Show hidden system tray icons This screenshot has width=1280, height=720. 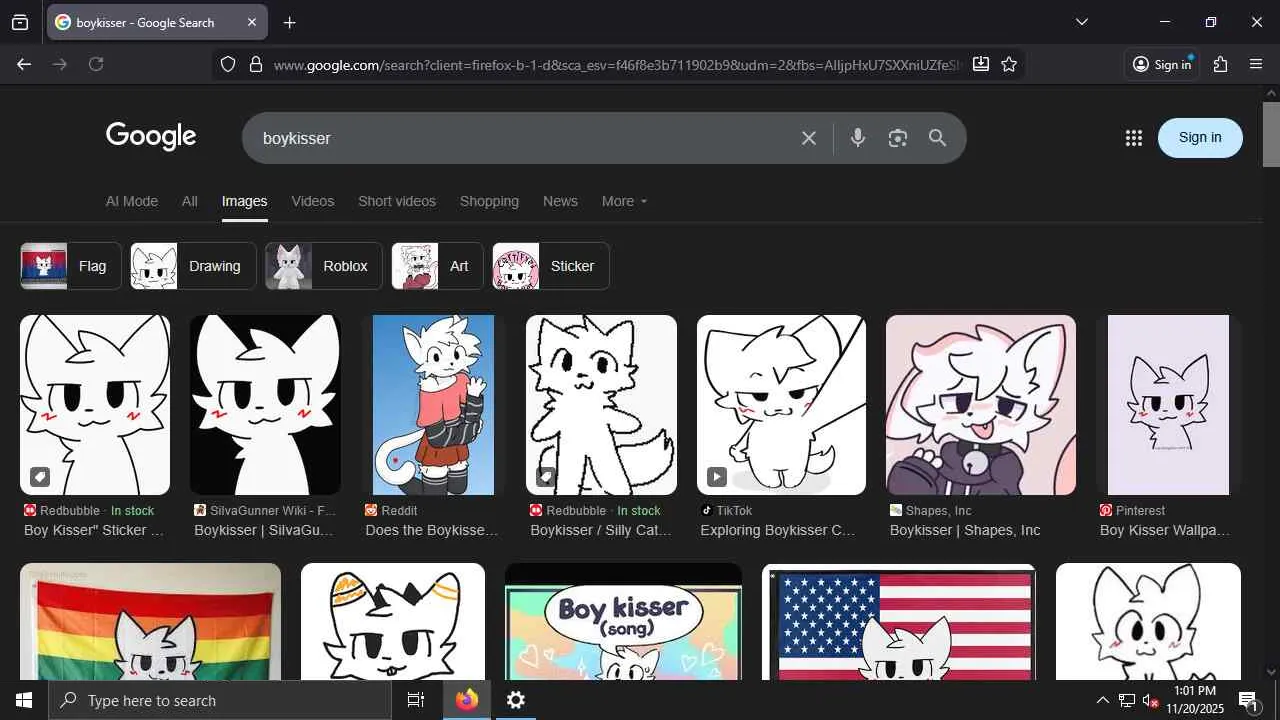[x=1102, y=700]
